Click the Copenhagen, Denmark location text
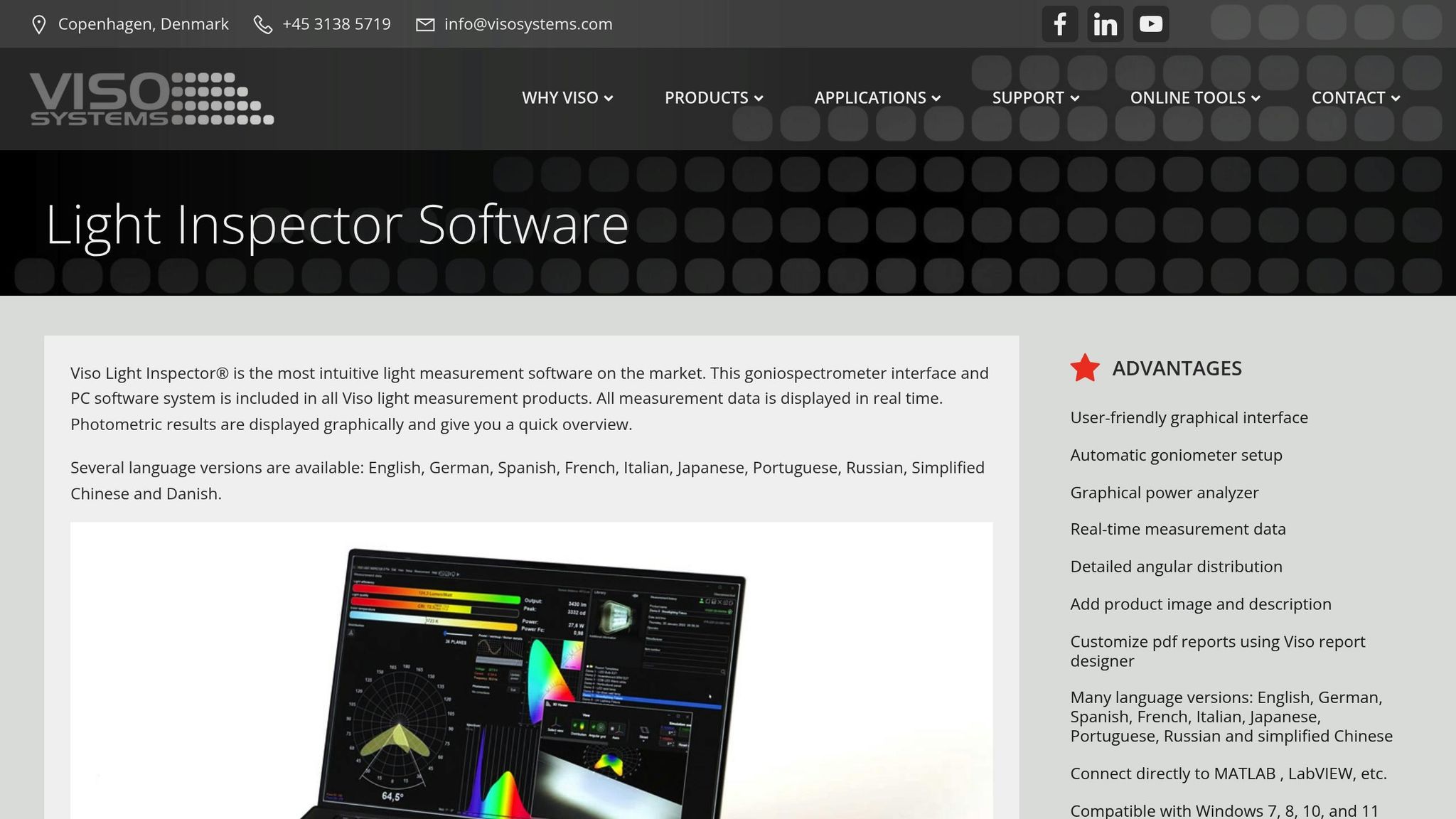 (144, 23)
